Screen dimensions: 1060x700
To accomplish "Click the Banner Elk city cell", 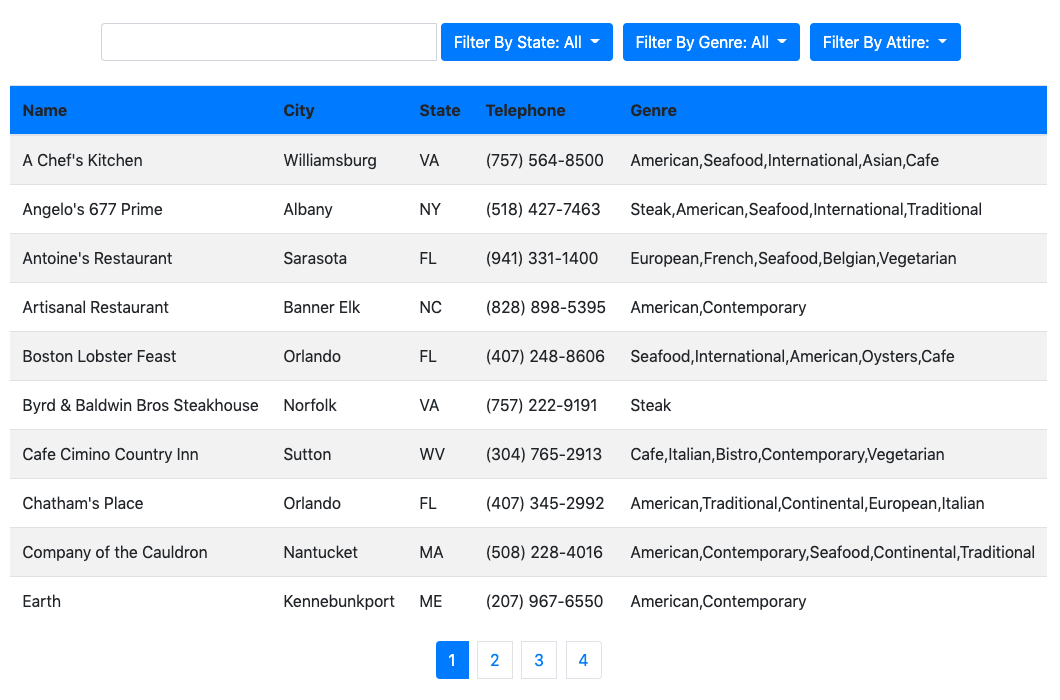I will point(322,307).
